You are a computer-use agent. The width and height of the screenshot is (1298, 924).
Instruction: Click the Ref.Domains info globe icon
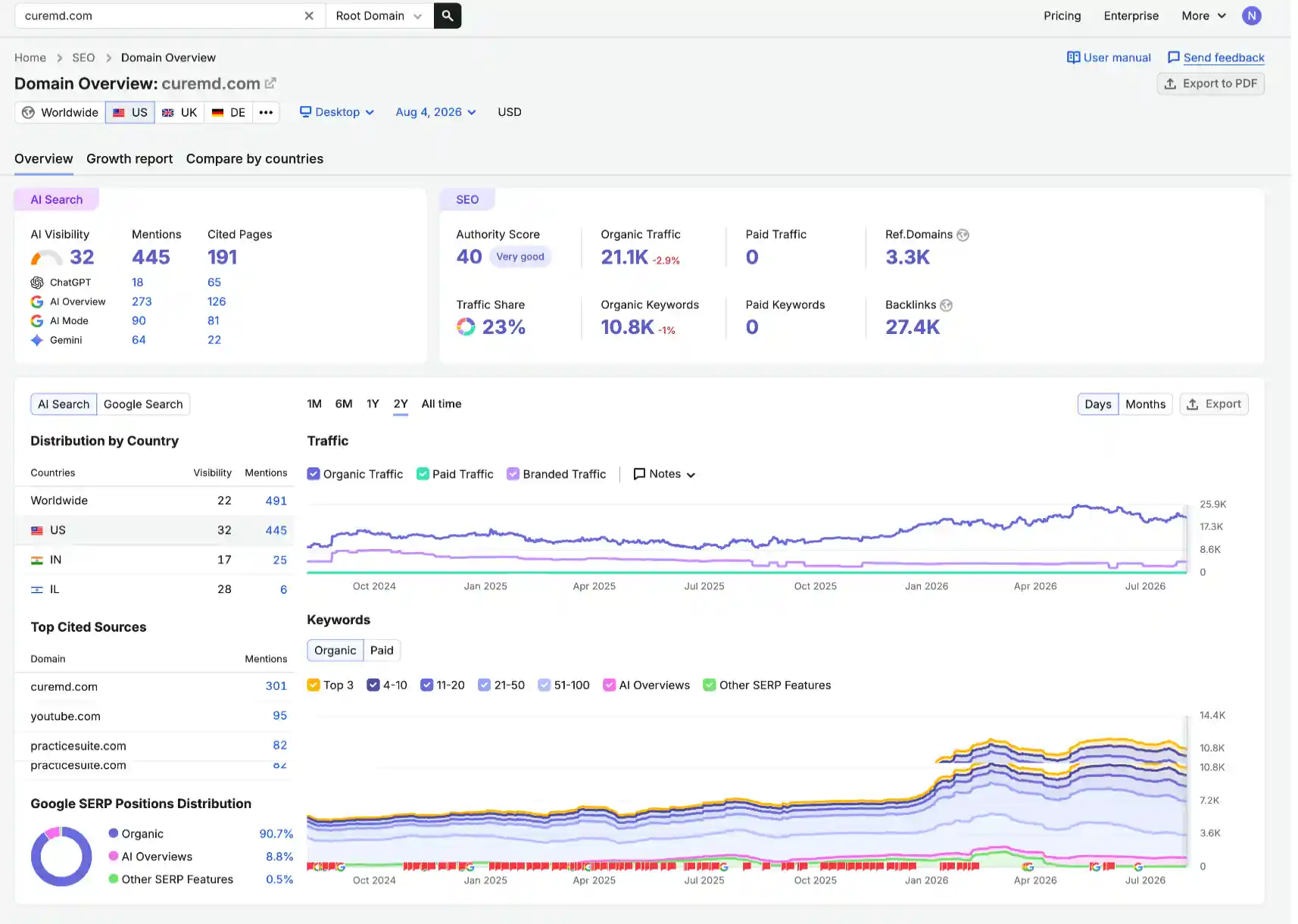[x=963, y=235]
